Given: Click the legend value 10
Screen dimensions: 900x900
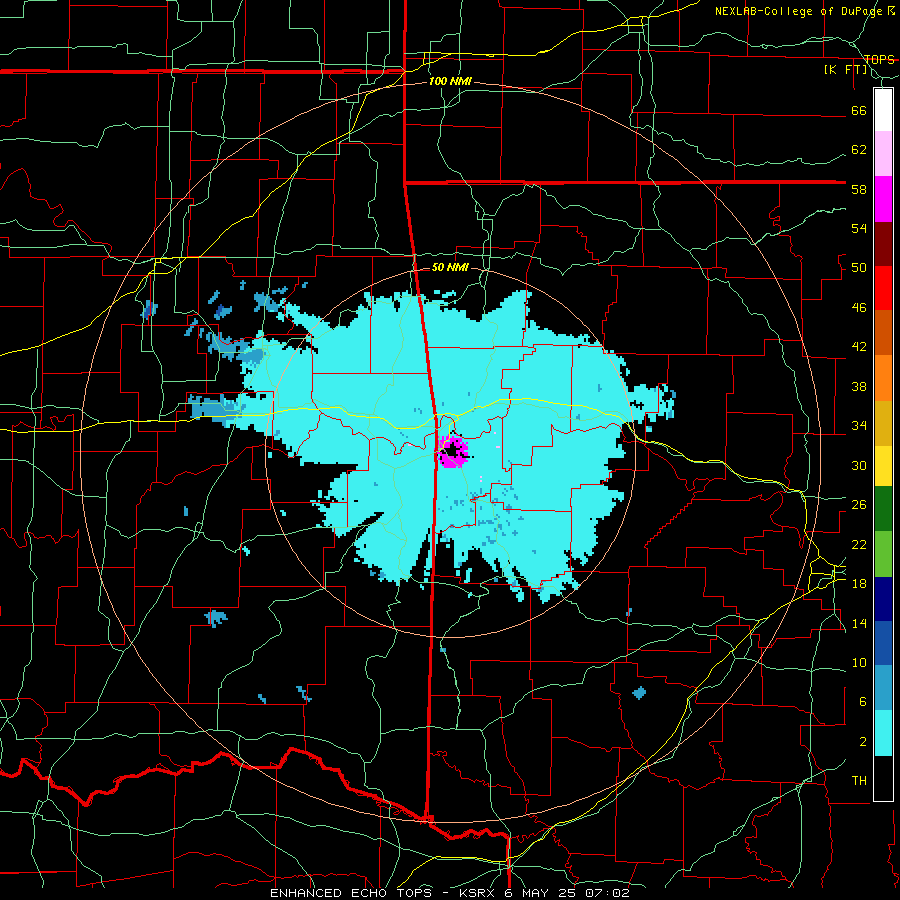Looking at the screenshot, I should [x=859, y=662].
